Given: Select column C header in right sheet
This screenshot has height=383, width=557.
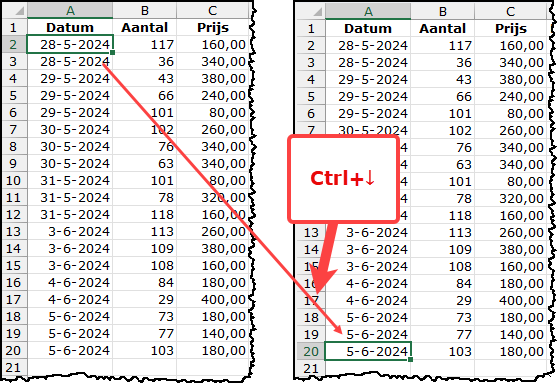Looking at the screenshot, I should 510,11.
